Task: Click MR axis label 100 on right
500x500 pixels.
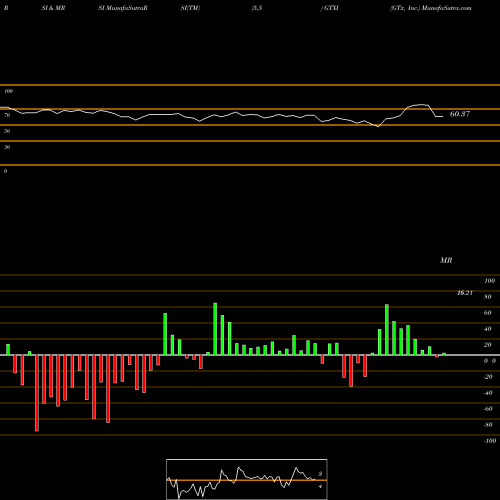Action: (489, 281)
